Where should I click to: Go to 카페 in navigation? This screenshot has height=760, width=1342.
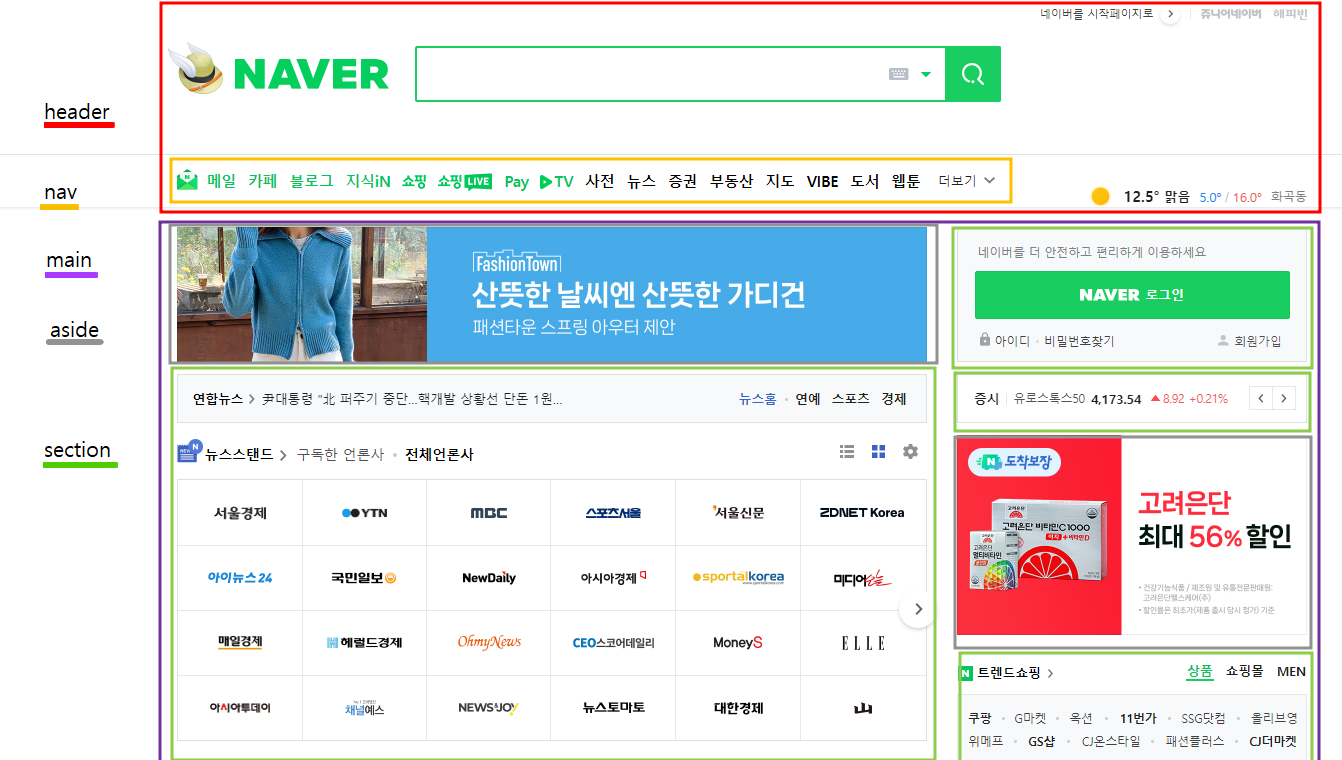(x=263, y=181)
